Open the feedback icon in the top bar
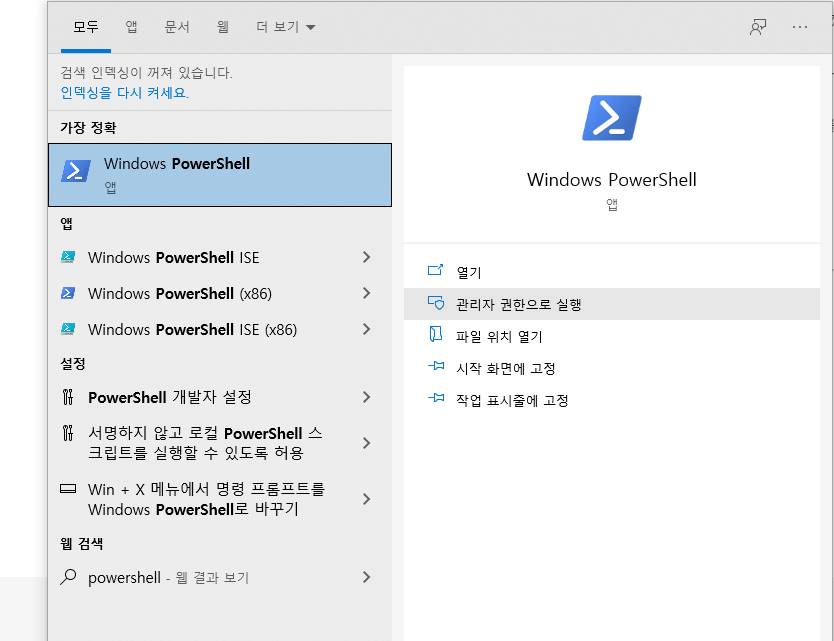This screenshot has width=834, height=641. coord(758,27)
